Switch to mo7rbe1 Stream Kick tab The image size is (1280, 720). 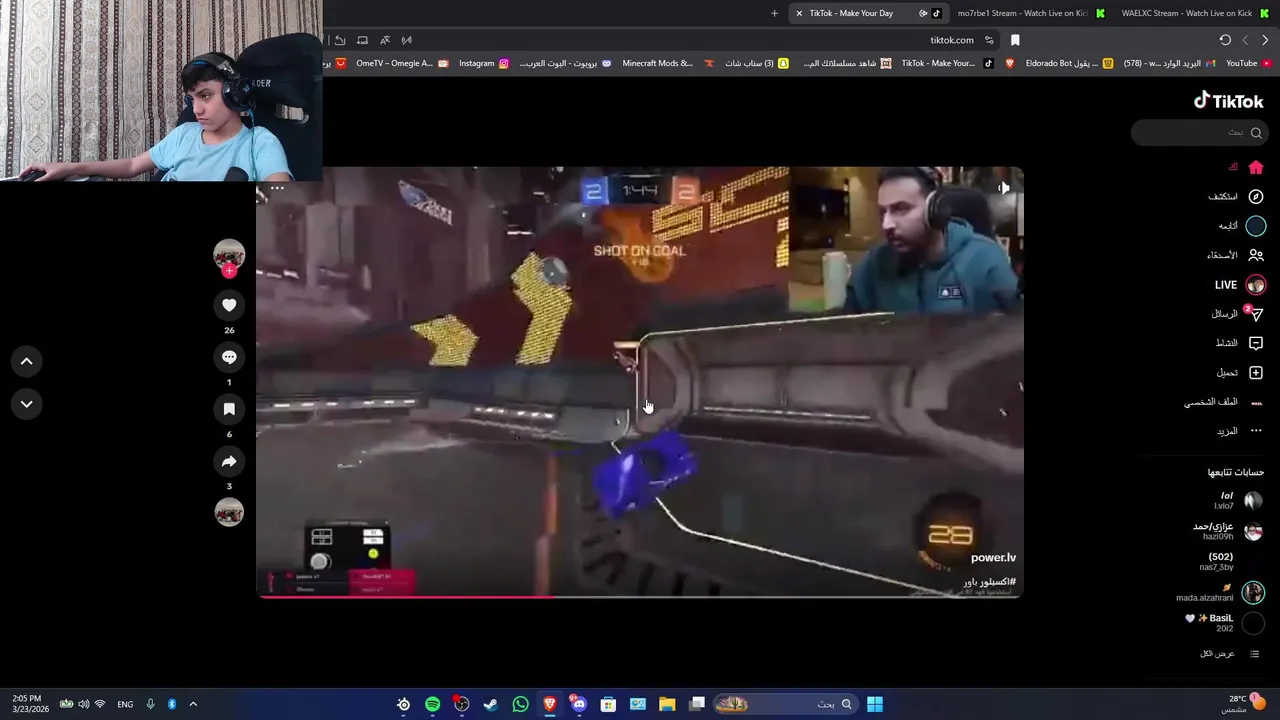pos(1030,13)
